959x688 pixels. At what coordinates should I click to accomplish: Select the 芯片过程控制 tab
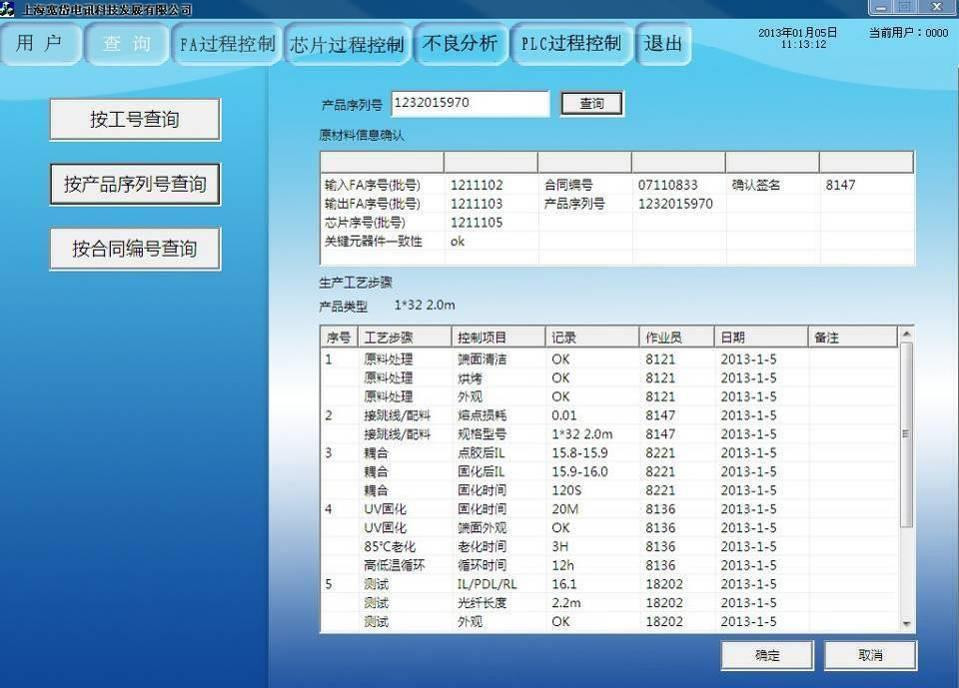coord(347,45)
